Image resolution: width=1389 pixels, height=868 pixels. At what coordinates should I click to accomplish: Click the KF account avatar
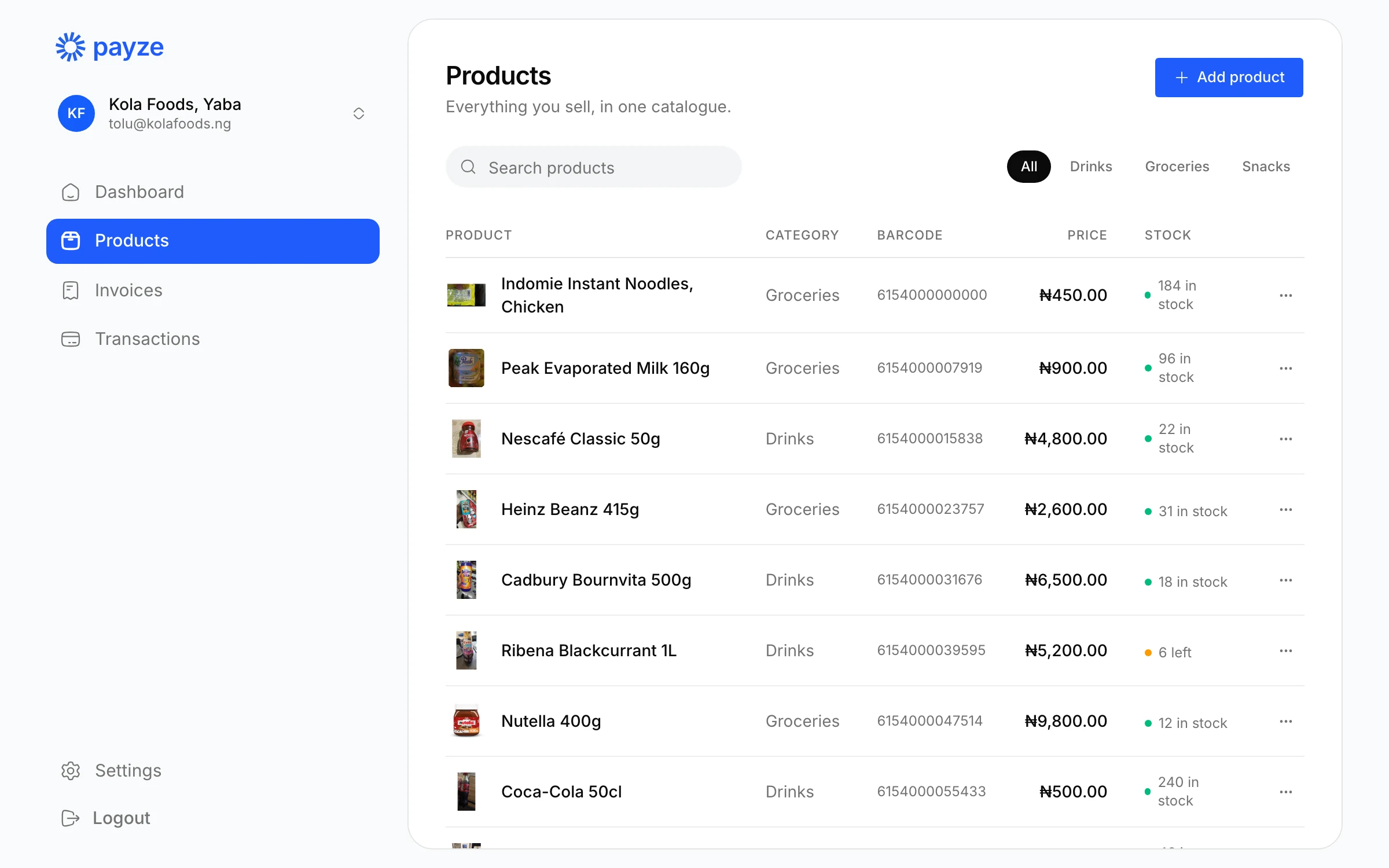pyautogui.click(x=76, y=113)
